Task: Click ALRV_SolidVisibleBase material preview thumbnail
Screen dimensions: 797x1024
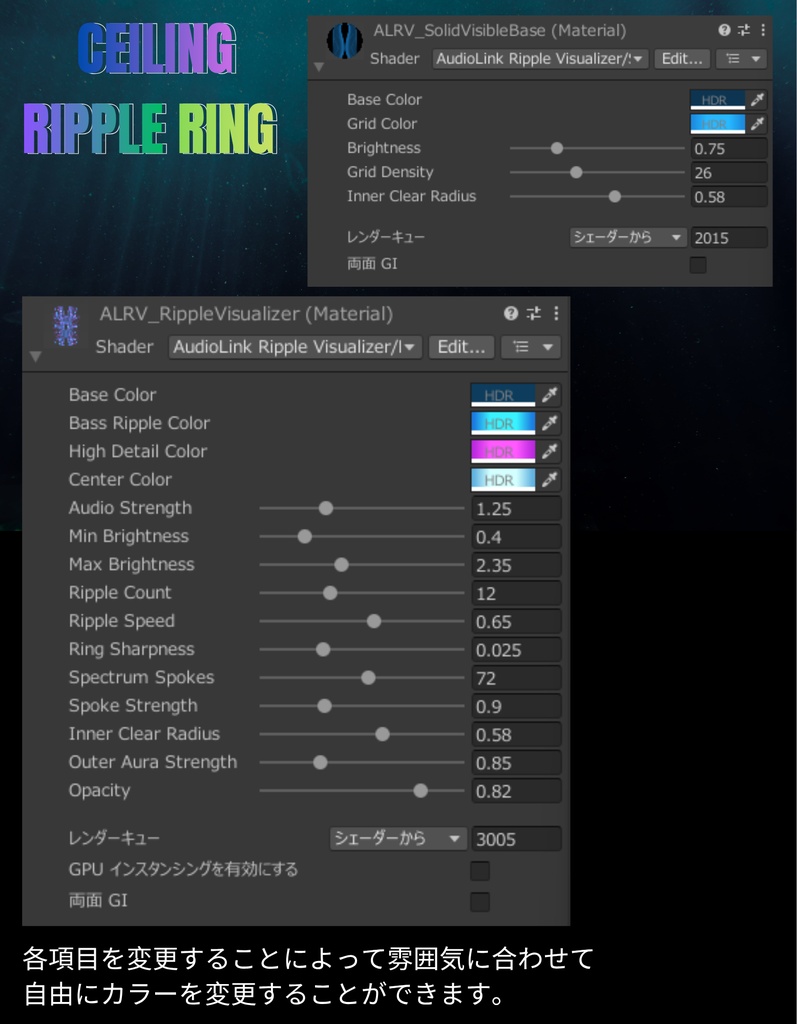Action: click(x=344, y=40)
